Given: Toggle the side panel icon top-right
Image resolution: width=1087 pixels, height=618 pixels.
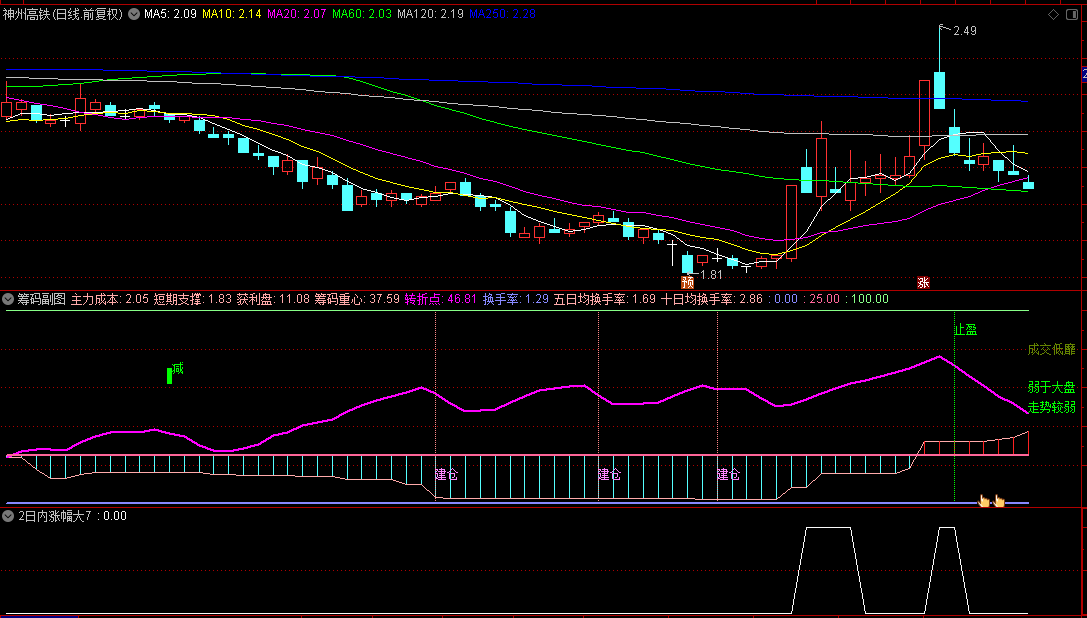Looking at the screenshot, I should point(1074,14).
